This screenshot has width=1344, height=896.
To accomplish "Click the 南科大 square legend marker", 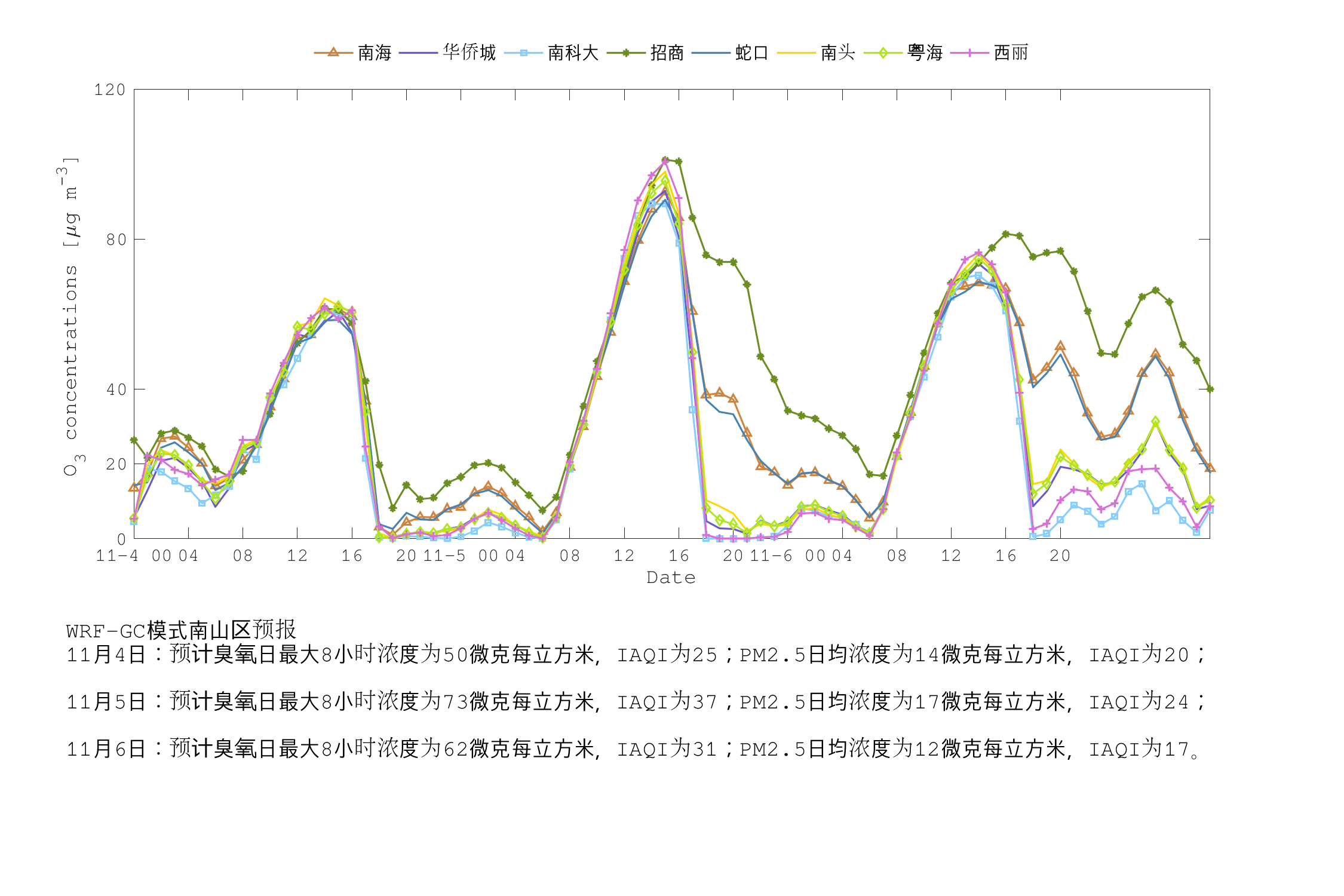I will [523, 53].
